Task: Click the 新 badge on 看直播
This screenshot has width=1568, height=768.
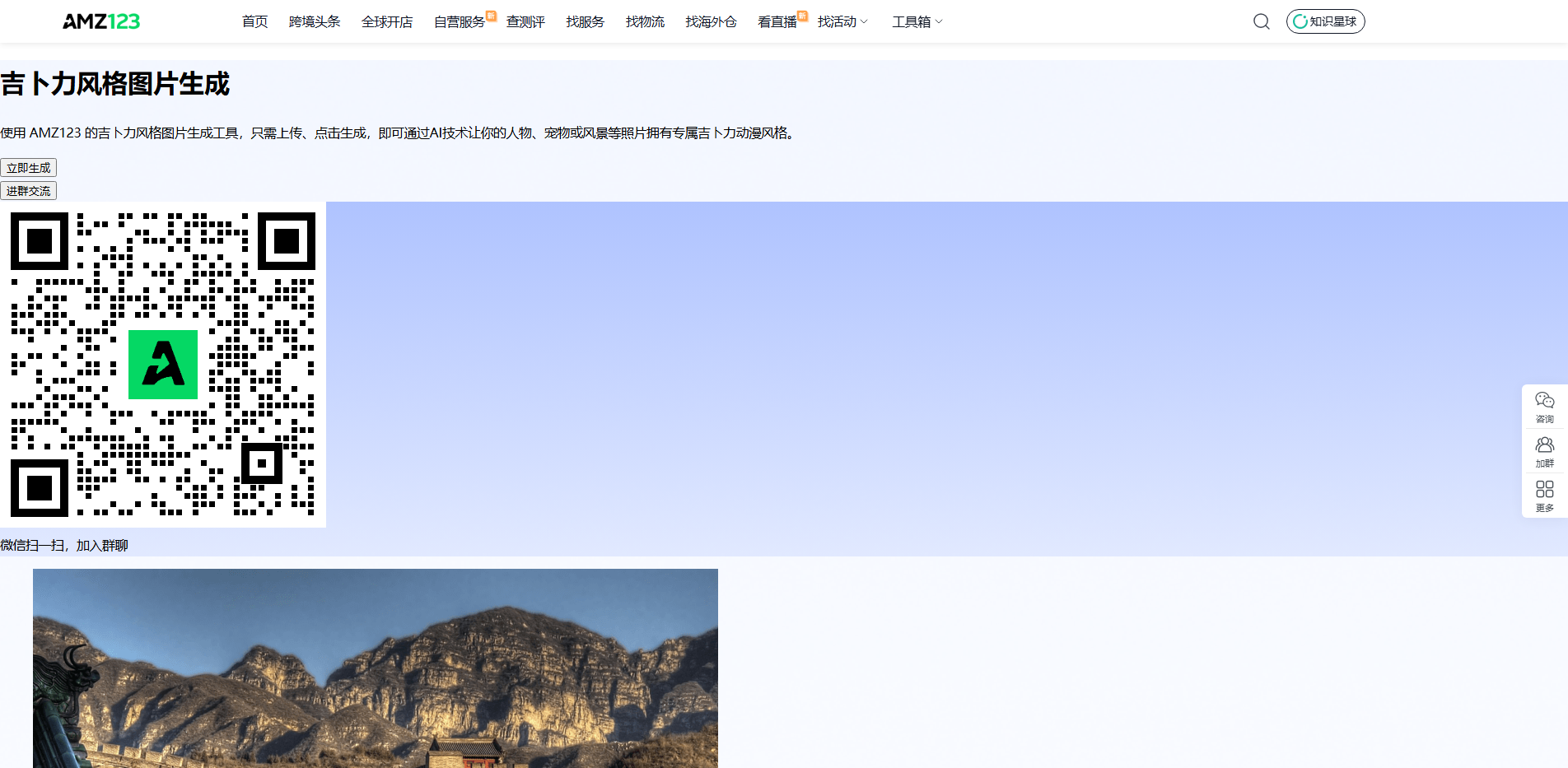Action: pyautogui.click(x=800, y=14)
